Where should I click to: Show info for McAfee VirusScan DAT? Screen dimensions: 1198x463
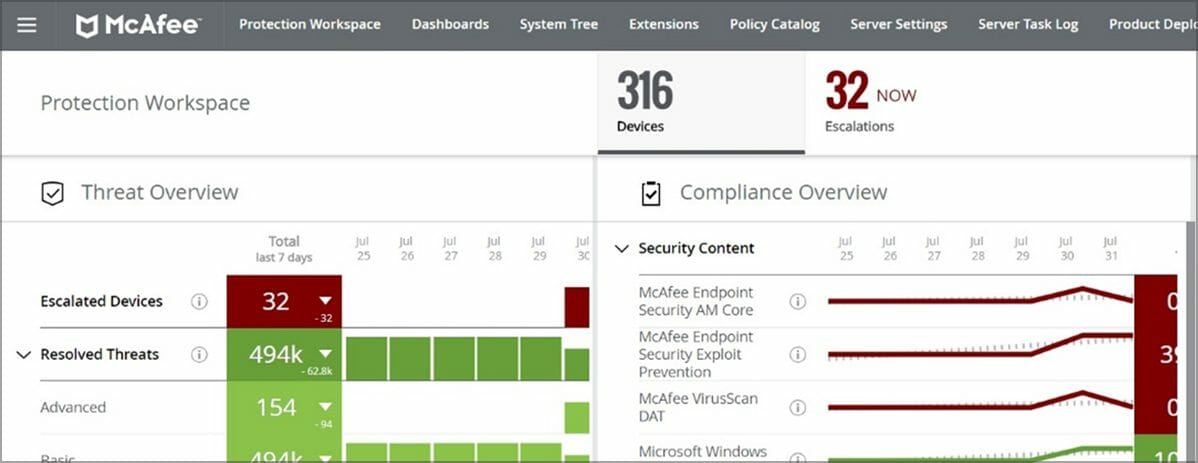[x=798, y=407]
